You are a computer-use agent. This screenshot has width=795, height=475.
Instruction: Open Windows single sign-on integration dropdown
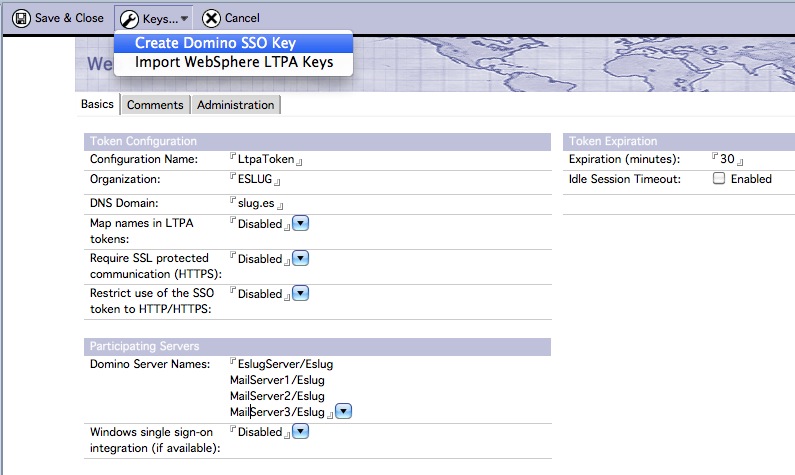[x=301, y=431]
